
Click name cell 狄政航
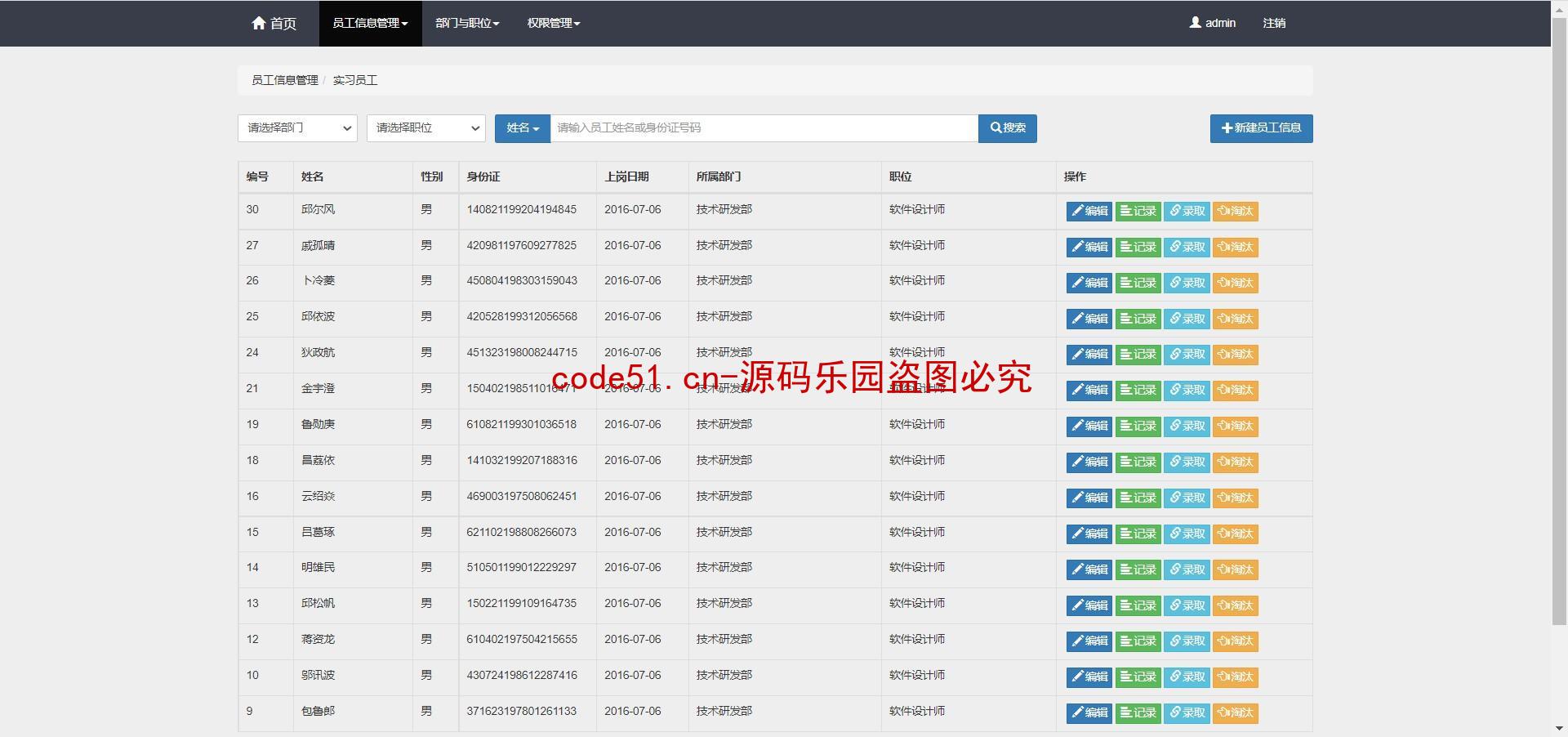pyautogui.click(x=318, y=352)
